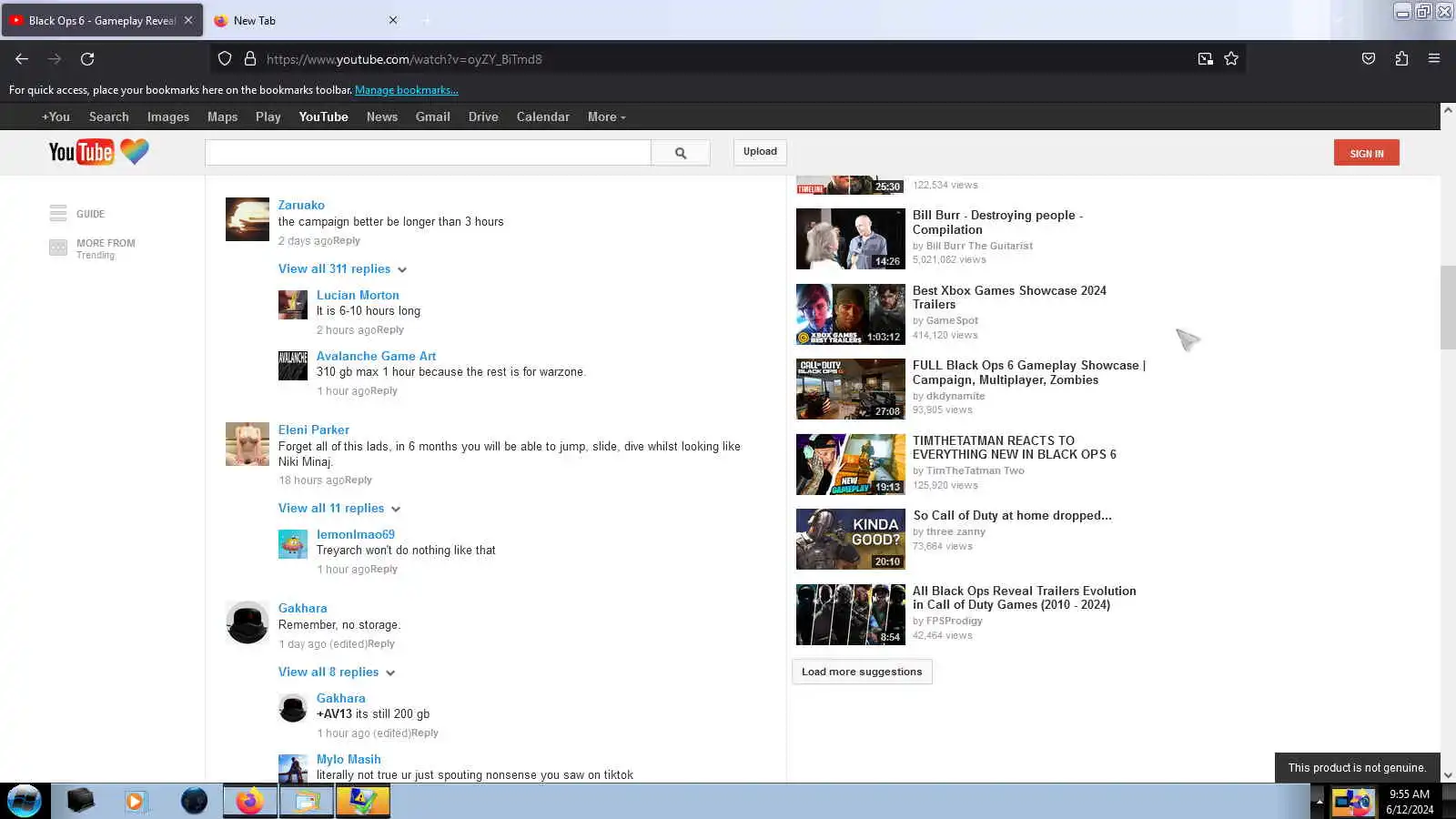Close the New Tab tab

[x=393, y=20]
